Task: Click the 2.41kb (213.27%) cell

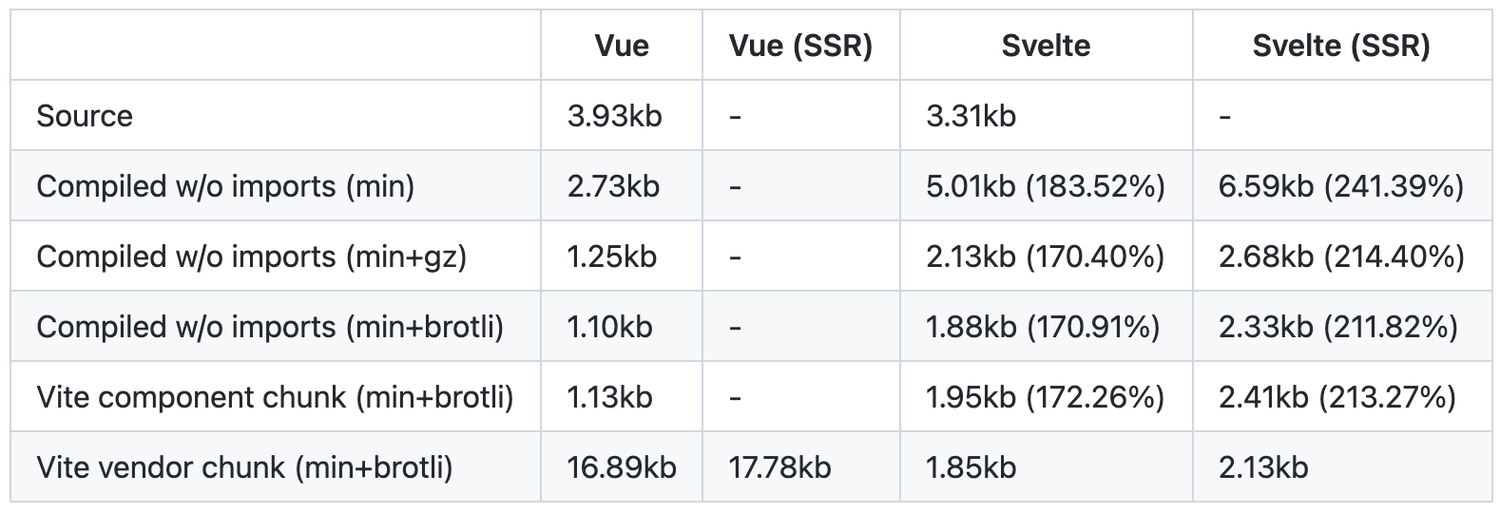Action: click(1337, 397)
